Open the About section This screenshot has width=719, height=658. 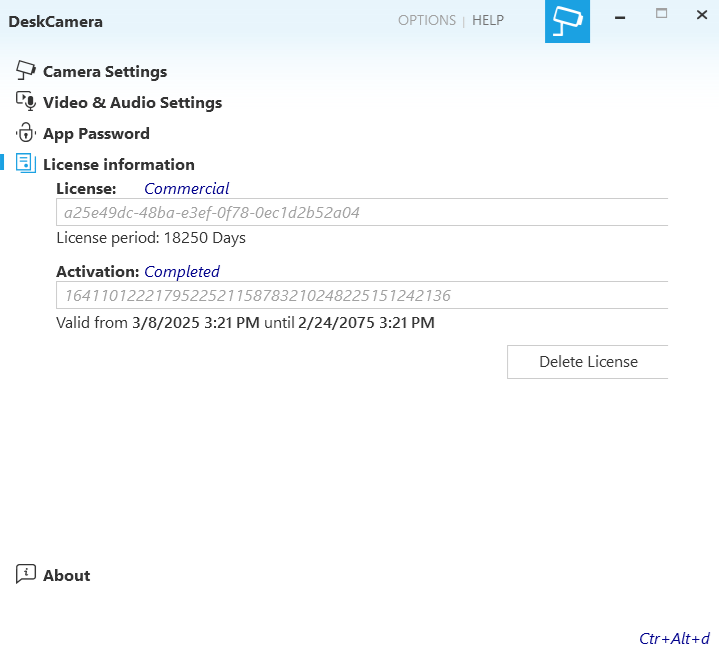point(66,575)
